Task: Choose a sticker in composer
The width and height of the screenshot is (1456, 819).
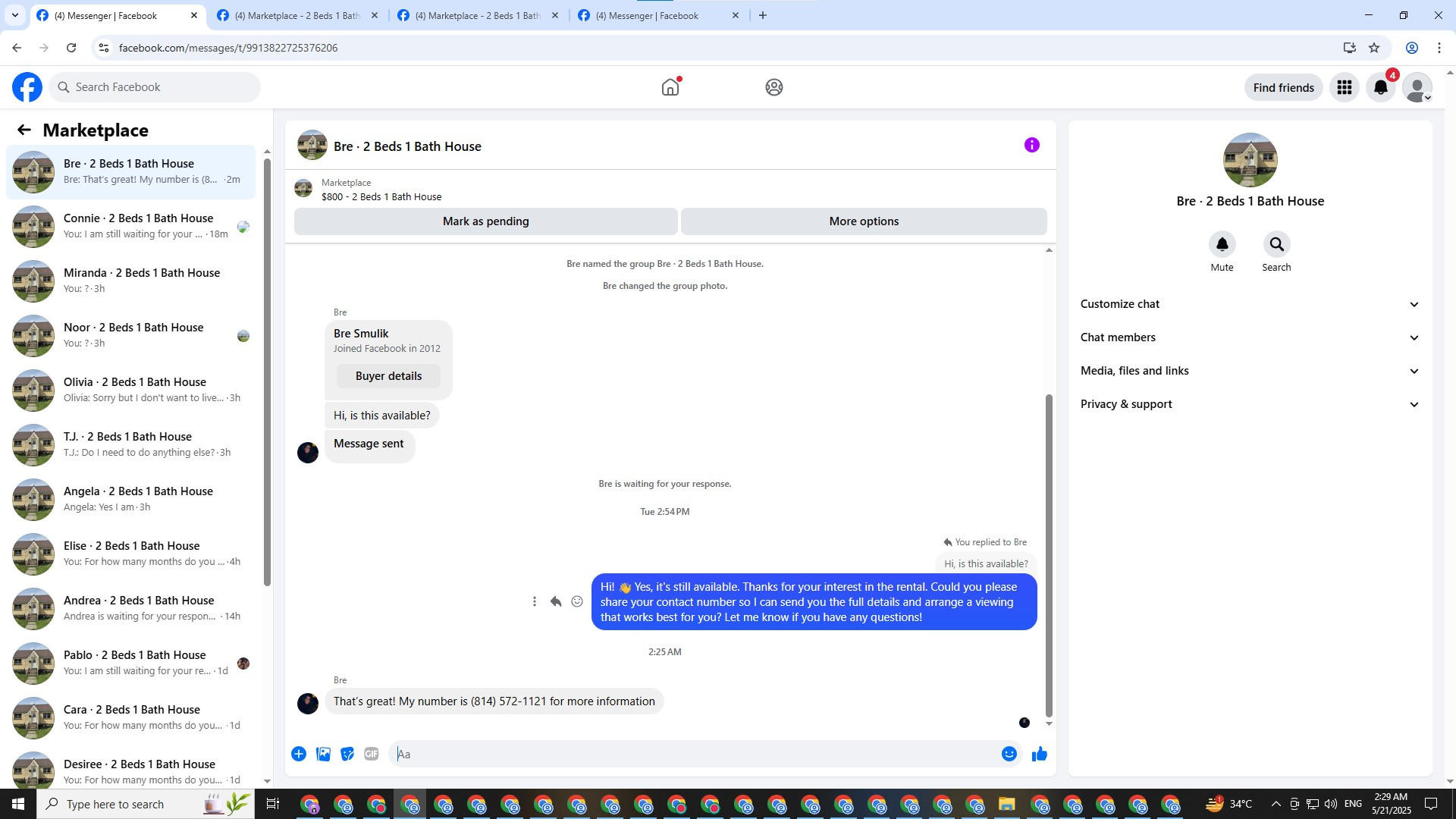Action: pos(347,754)
